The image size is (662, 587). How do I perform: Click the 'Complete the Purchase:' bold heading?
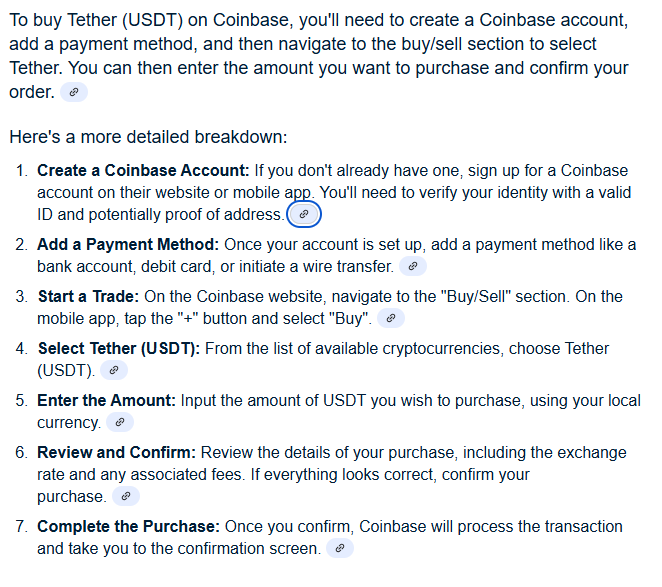[128, 527]
